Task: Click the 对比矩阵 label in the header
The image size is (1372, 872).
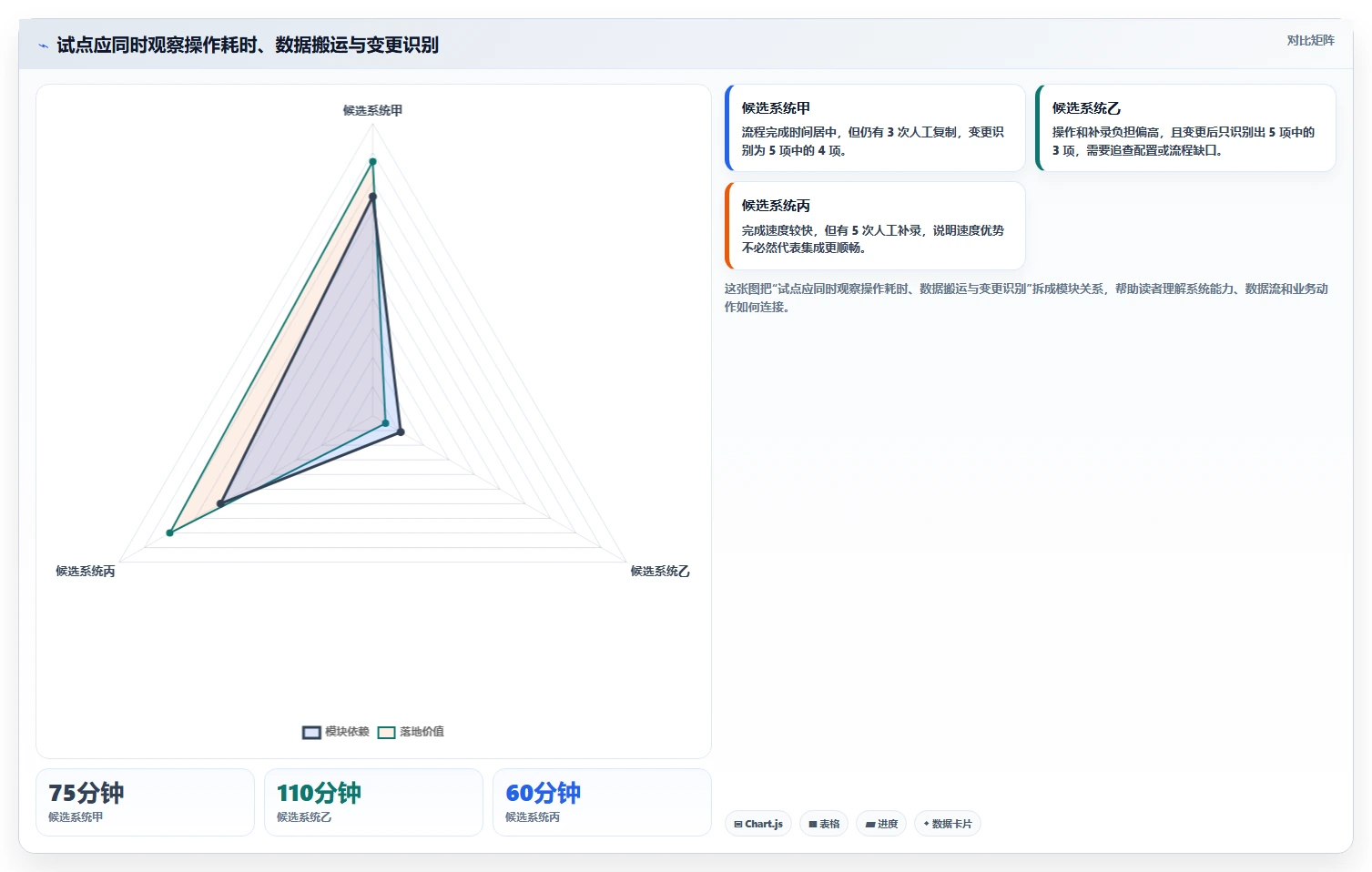Action: point(1310,40)
